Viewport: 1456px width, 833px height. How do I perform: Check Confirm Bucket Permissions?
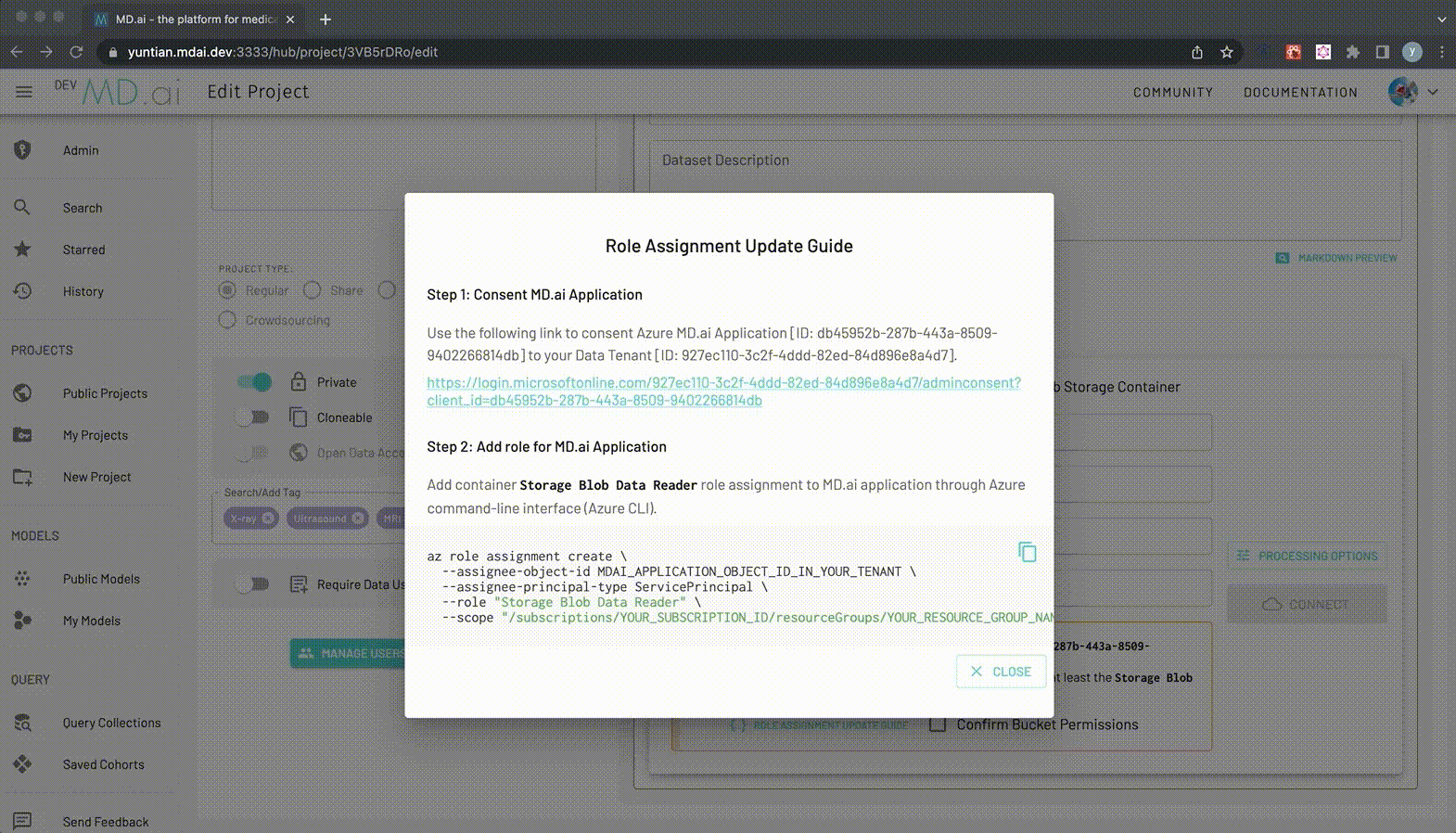pyautogui.click(x=938, y=724)
